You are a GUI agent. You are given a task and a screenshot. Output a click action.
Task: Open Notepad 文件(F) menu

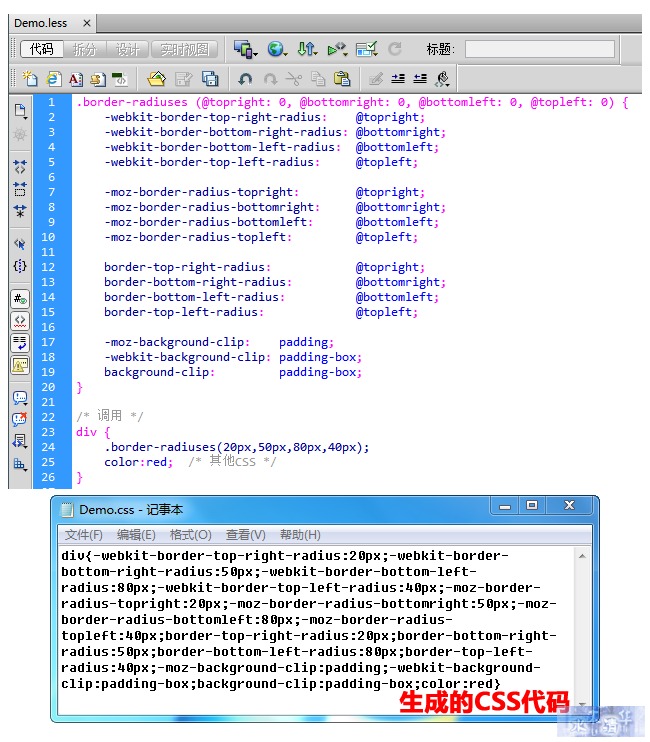pos(84,535)
